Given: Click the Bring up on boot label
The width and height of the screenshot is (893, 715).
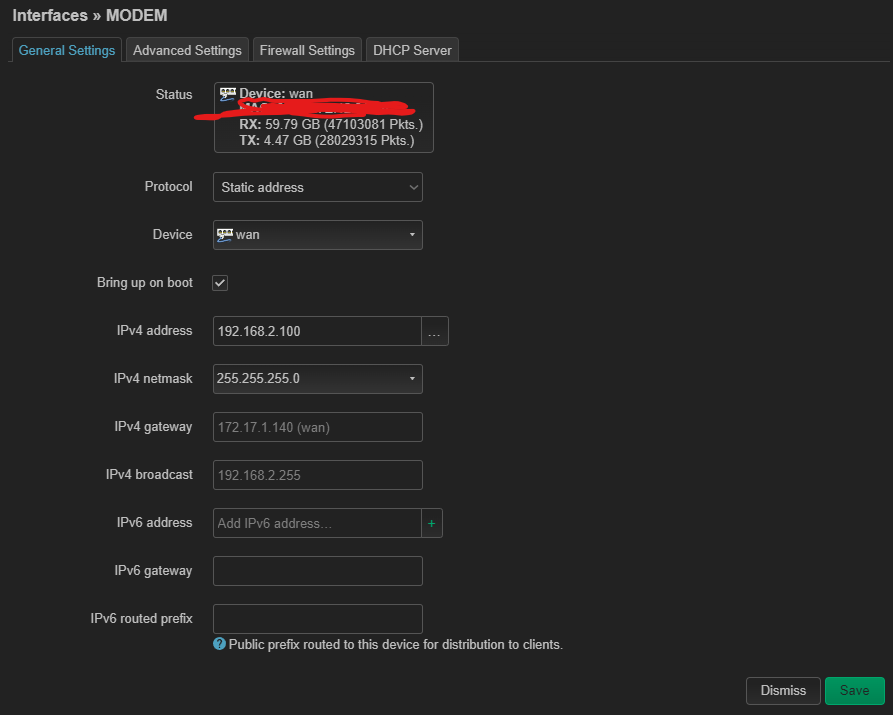Looking at the screenshot, I should click(x=145, y=283).
